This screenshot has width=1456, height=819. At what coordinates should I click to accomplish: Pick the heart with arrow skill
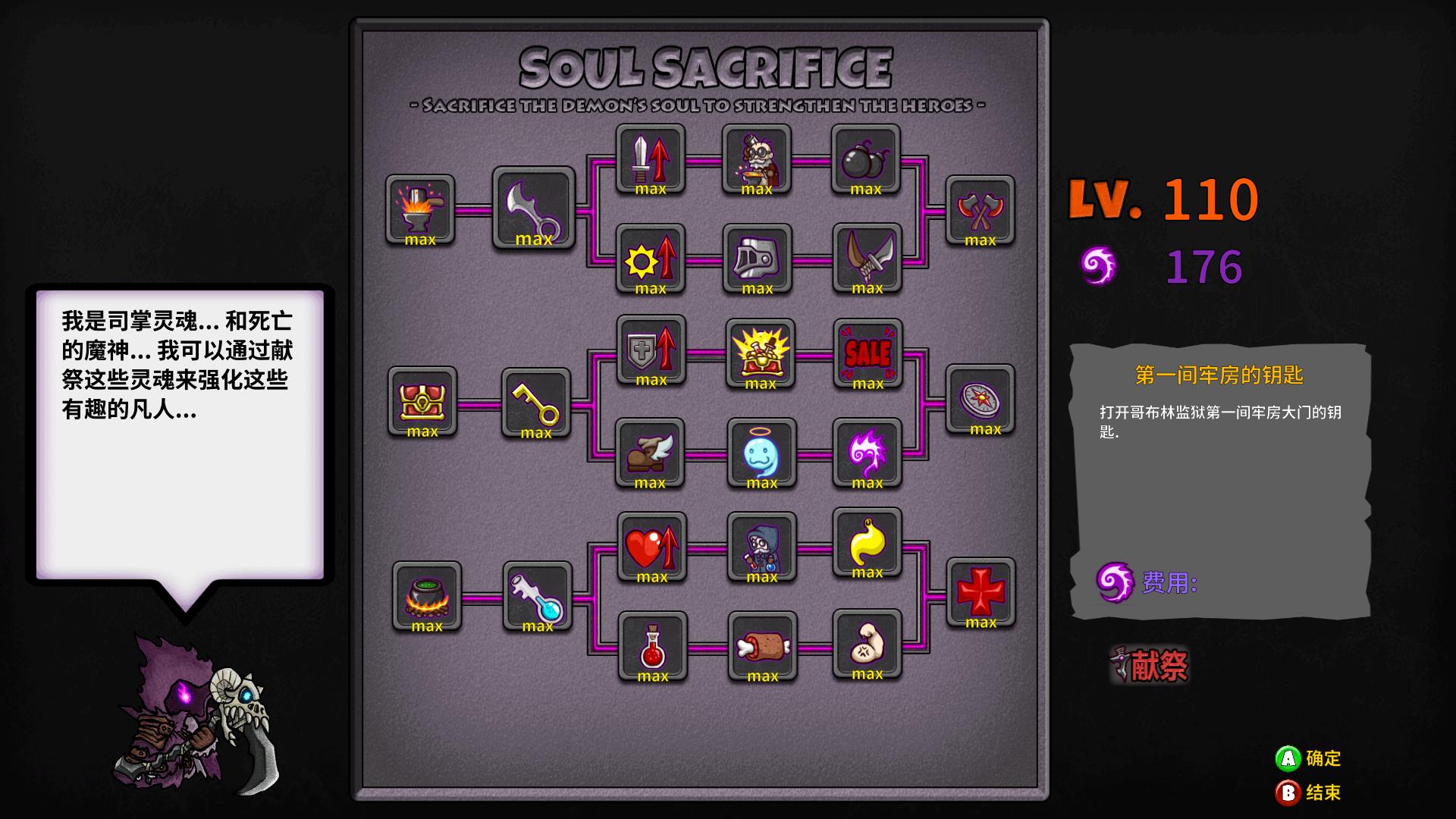pyautogui.click(x=652, y=547)
